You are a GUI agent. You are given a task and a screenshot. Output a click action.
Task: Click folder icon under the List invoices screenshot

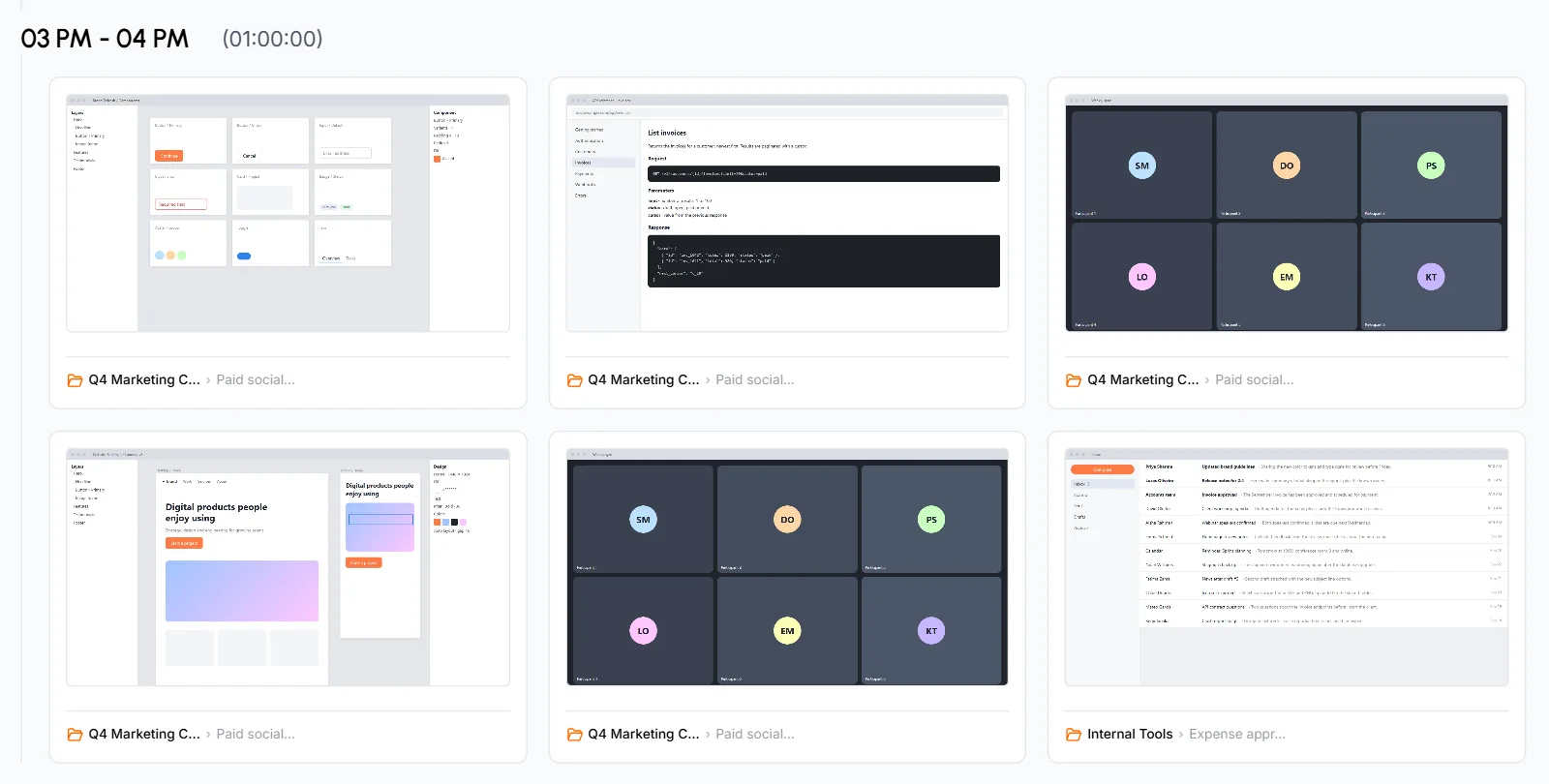click(x=574, y=380)
